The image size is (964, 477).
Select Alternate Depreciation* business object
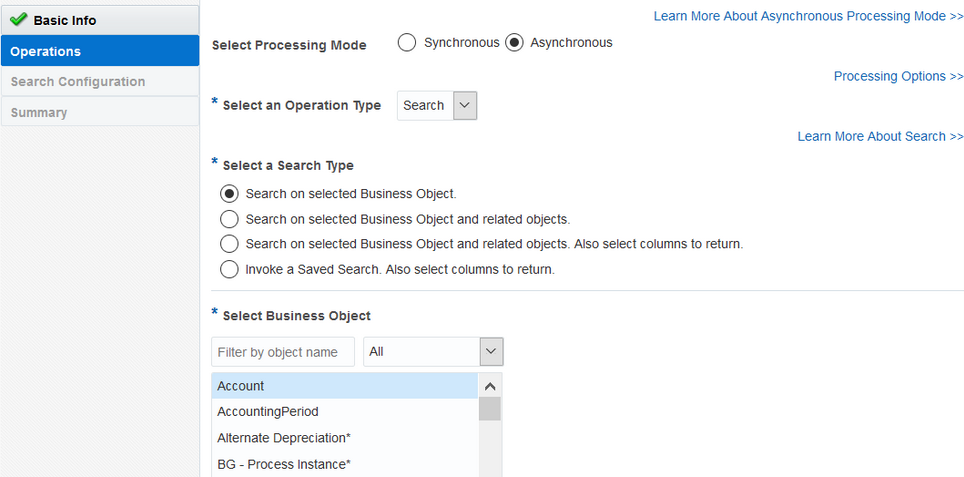[284, 438]
